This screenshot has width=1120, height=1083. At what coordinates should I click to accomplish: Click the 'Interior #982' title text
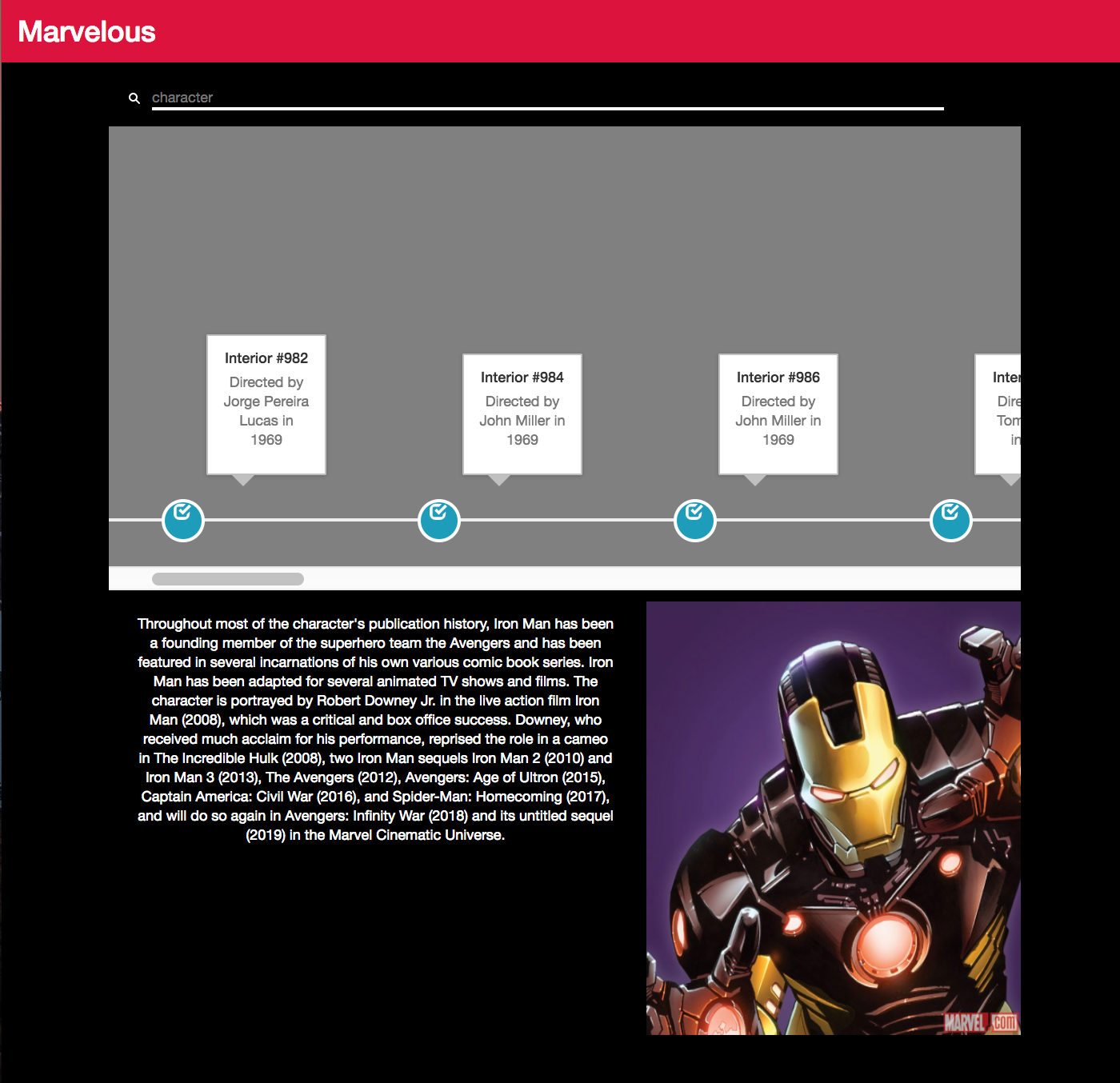pyautogui.click(x=266, y=358)
